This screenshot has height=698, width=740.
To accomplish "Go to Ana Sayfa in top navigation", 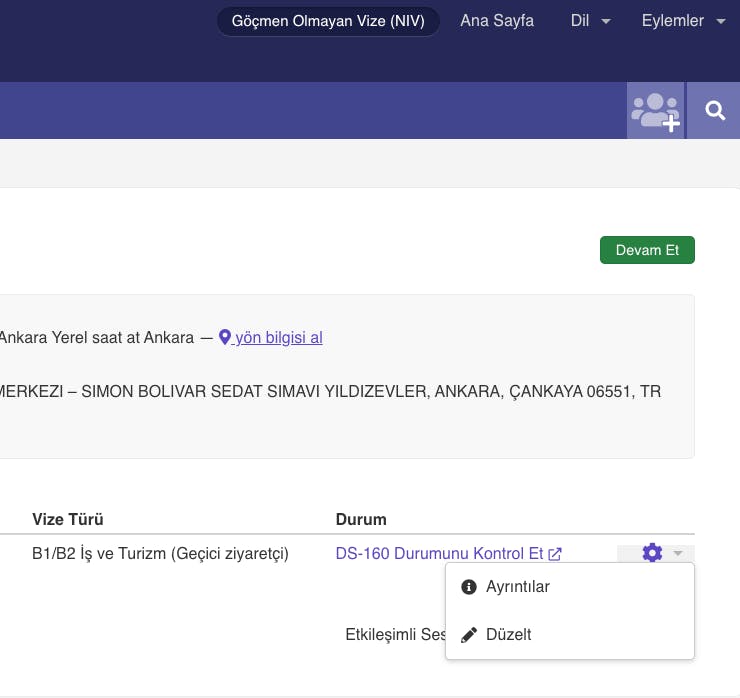I will tap(497, 21).
